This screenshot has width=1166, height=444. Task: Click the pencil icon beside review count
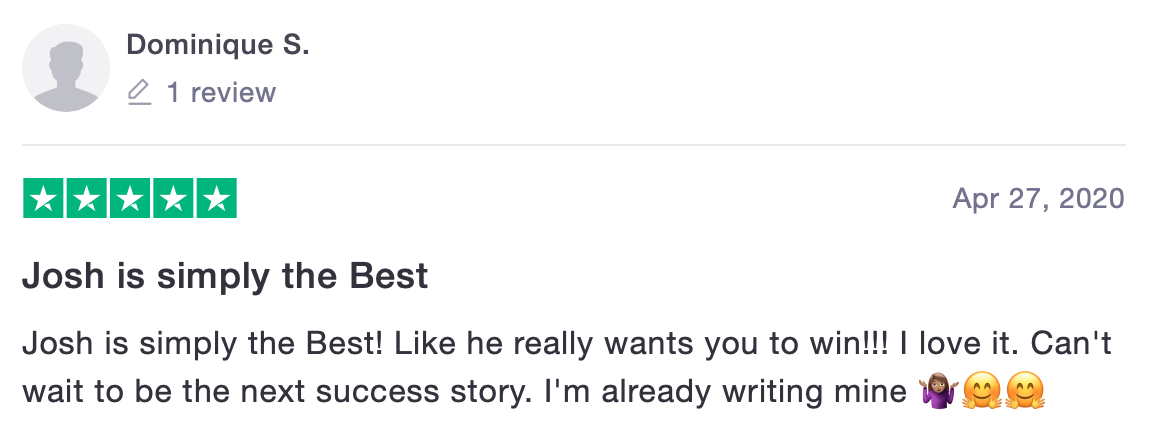[140, 93]
